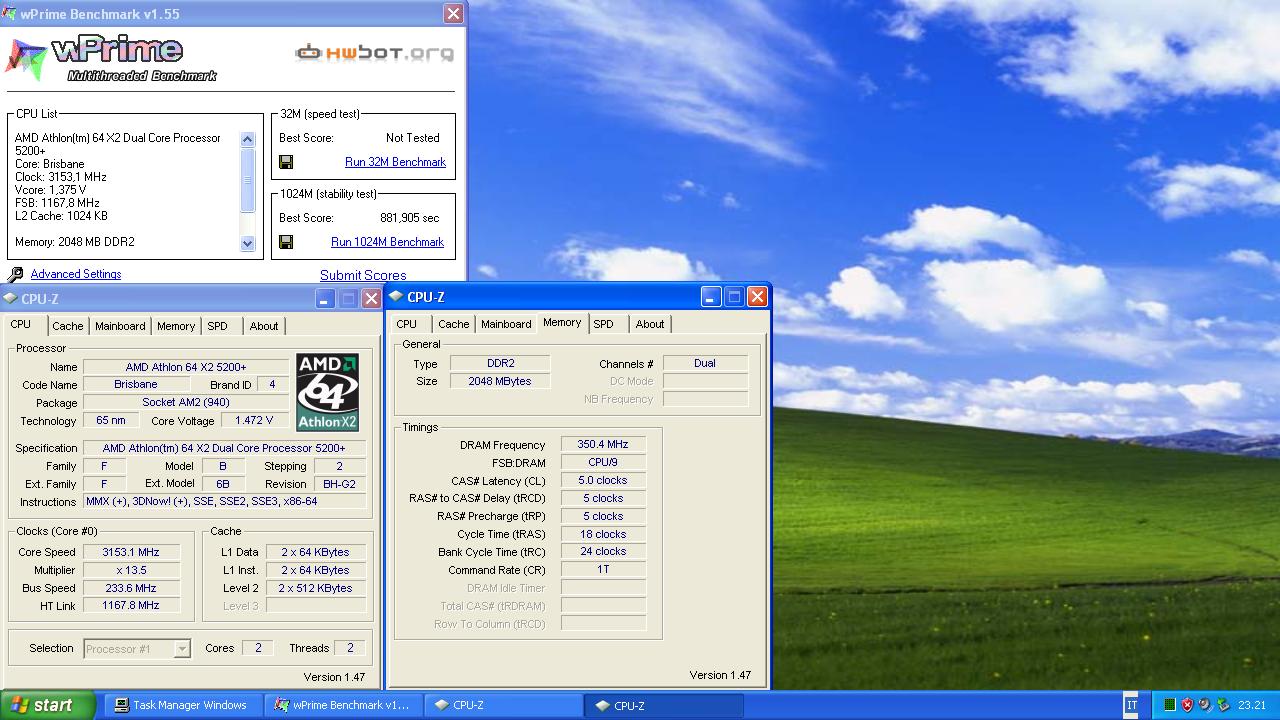Viewport: 1280px width, 720px height.
Task: Click the IT language bar indicator
Action: click(x=1132, y=705)
